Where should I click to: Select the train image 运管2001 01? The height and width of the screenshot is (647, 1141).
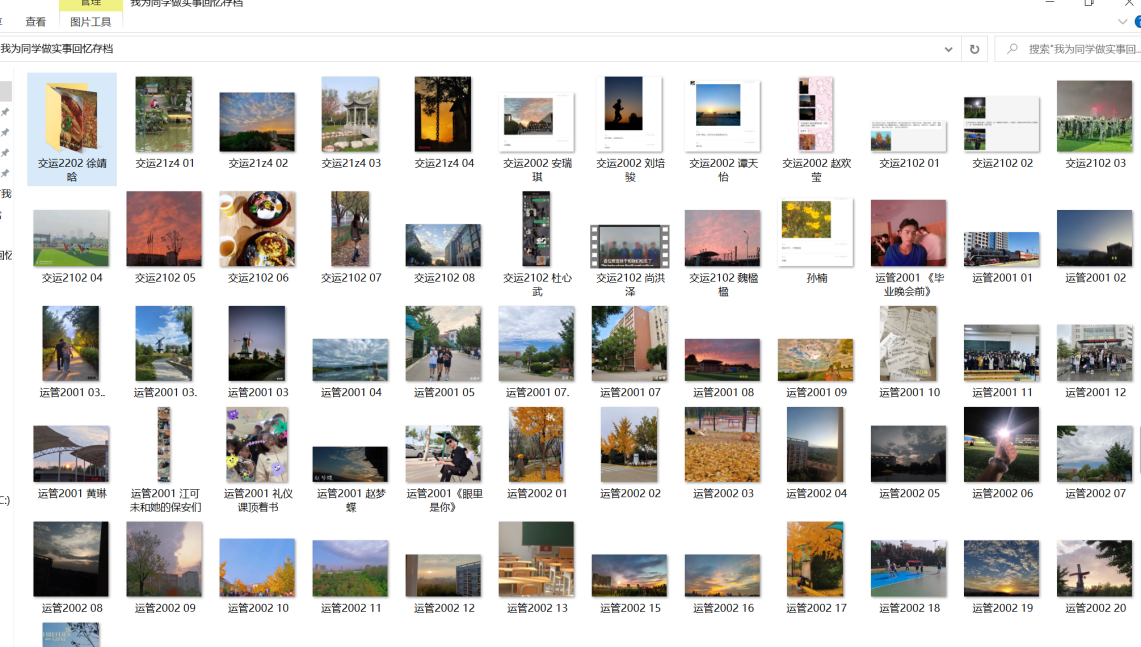(x=1003, y=250)
